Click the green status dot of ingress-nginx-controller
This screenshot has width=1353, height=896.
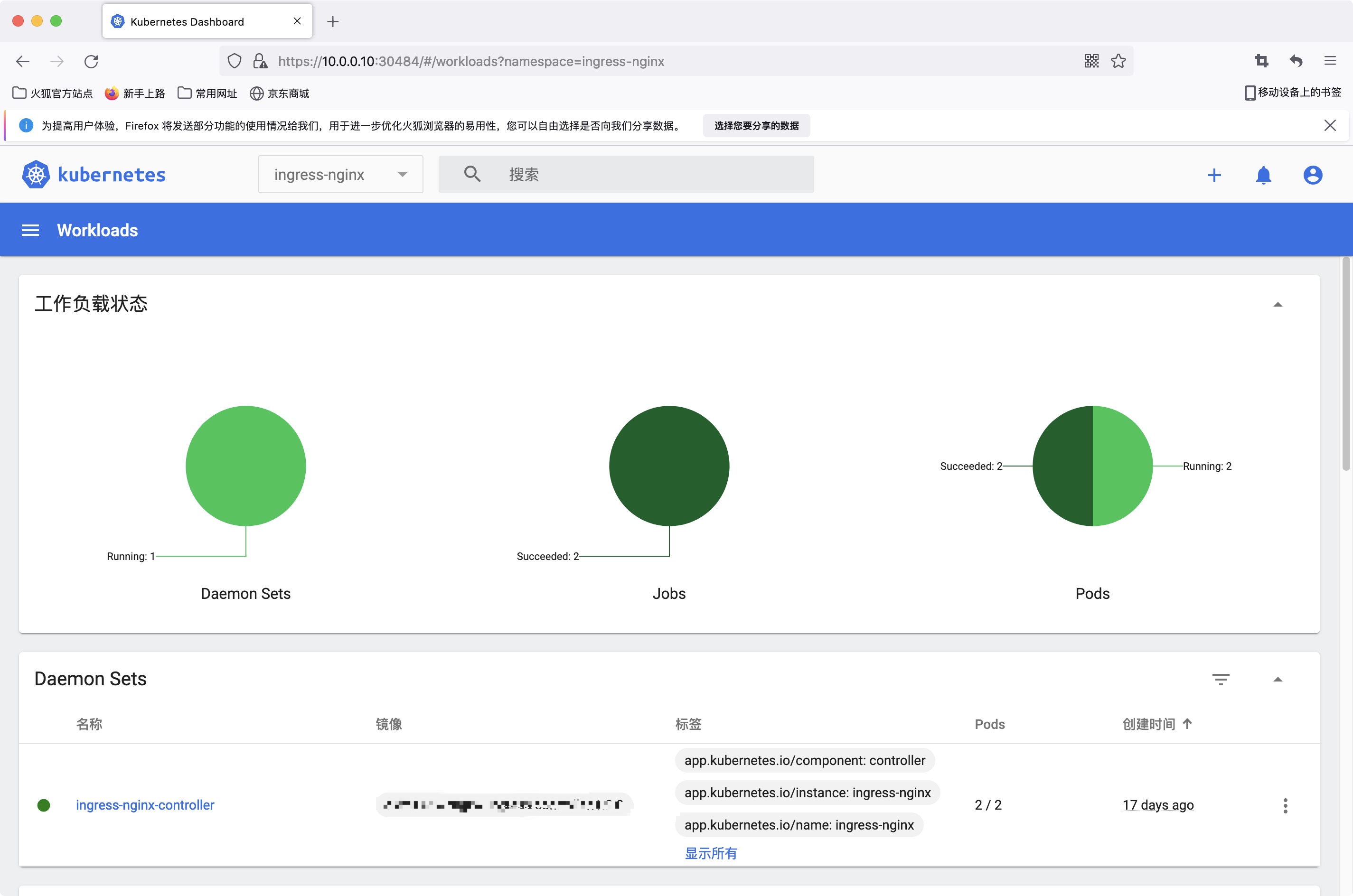[44, 805]
